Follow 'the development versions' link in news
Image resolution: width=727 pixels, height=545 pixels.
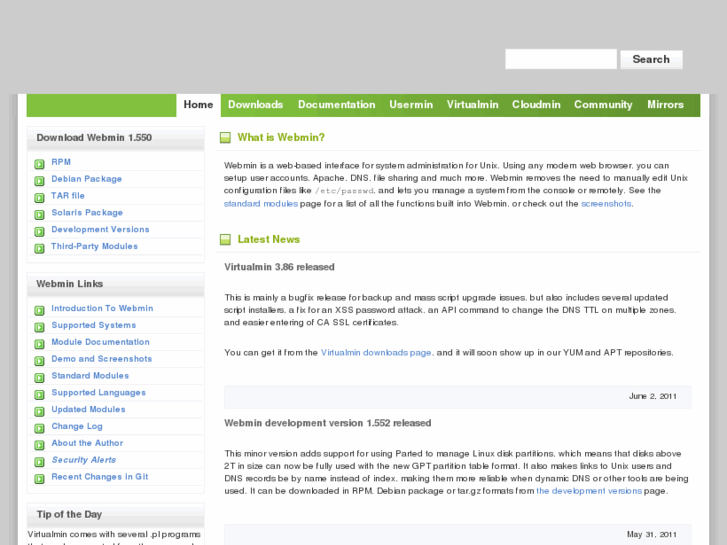coord(589,491)
